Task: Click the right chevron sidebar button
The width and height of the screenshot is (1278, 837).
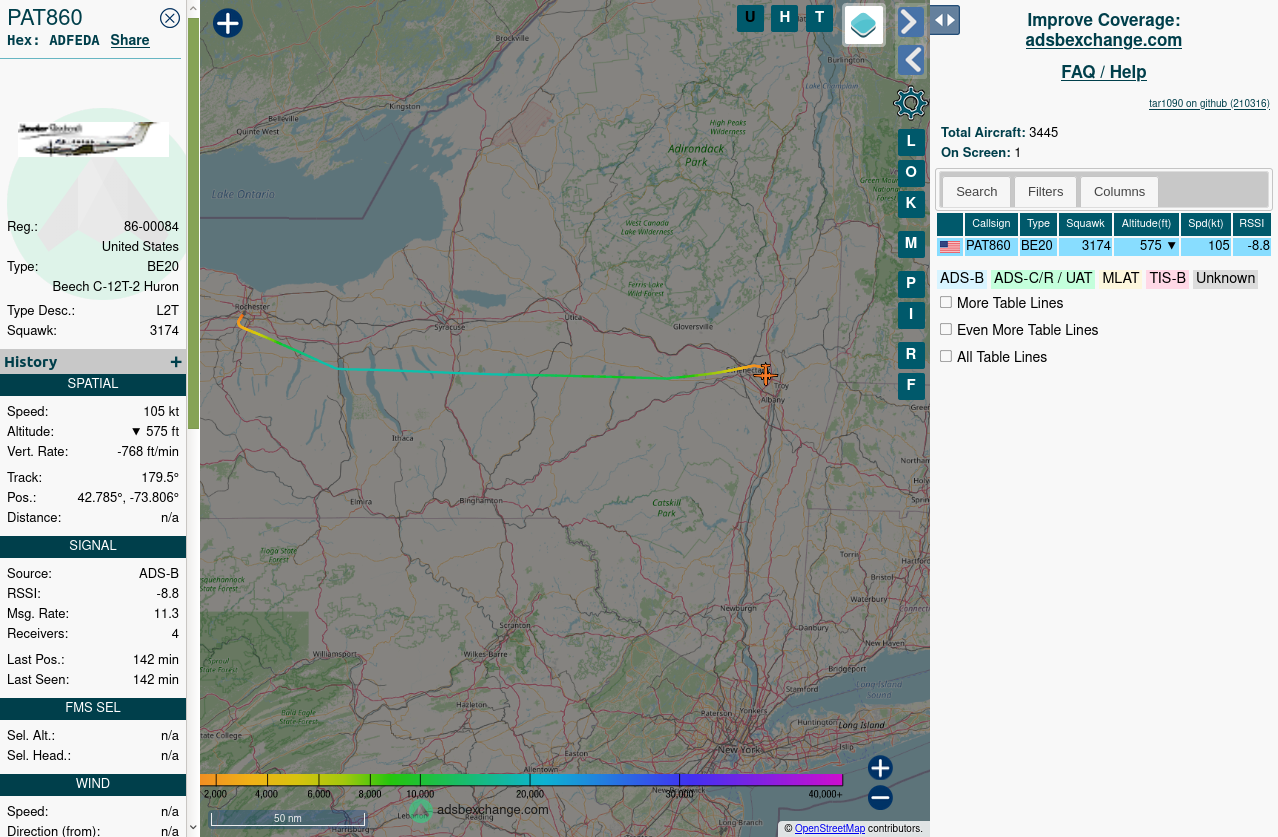Action: click(x=911, y=22)
